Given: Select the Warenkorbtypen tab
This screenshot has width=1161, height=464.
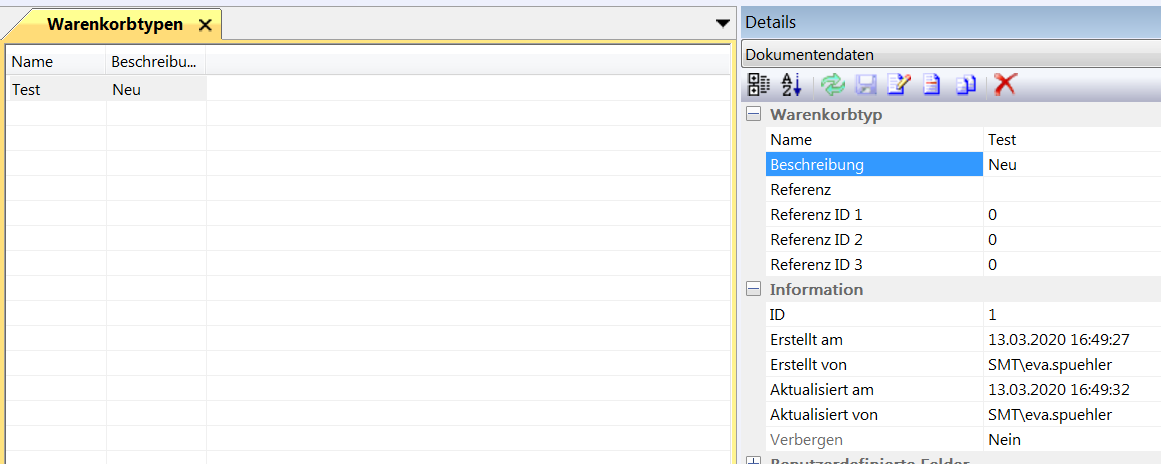Looking at the screenshot, I should point(114,25).
